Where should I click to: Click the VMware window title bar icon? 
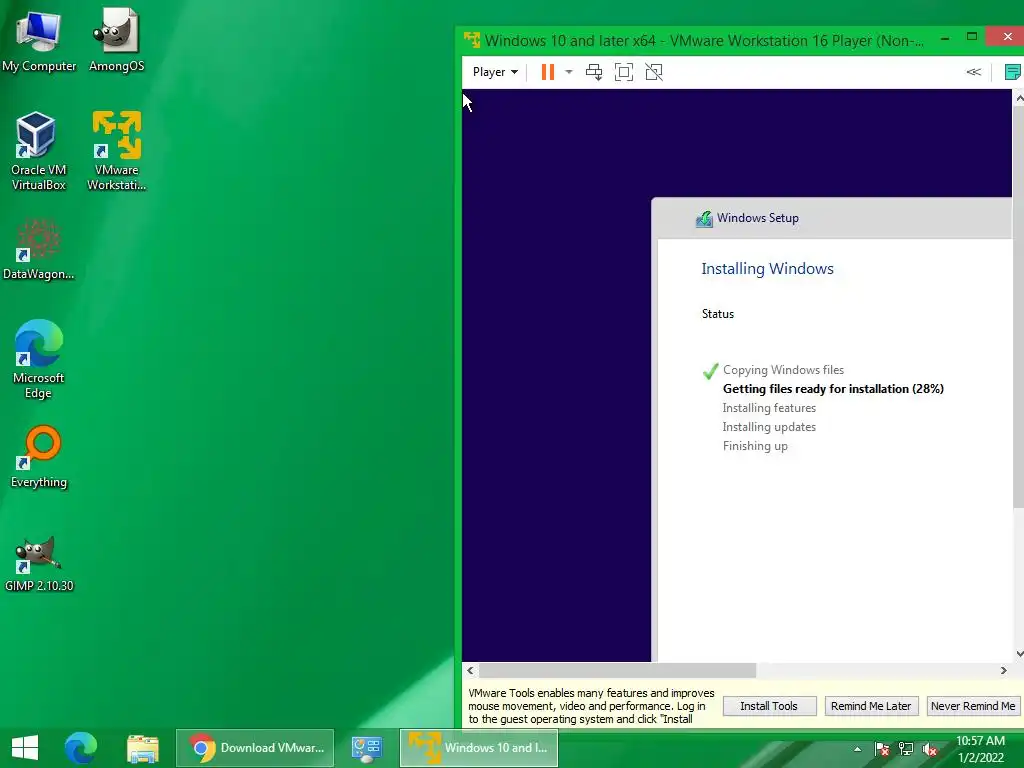point(472,40)
